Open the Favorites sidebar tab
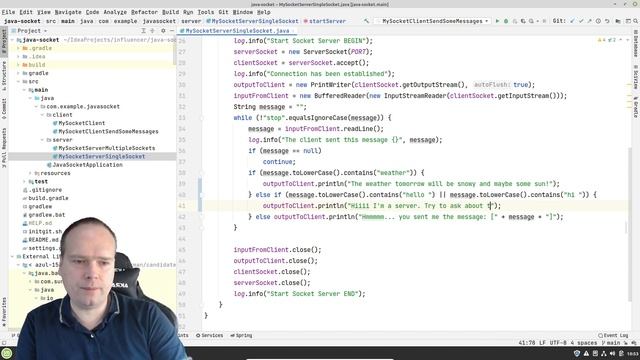This screenshot has width=640, height=360. point(4,311)
